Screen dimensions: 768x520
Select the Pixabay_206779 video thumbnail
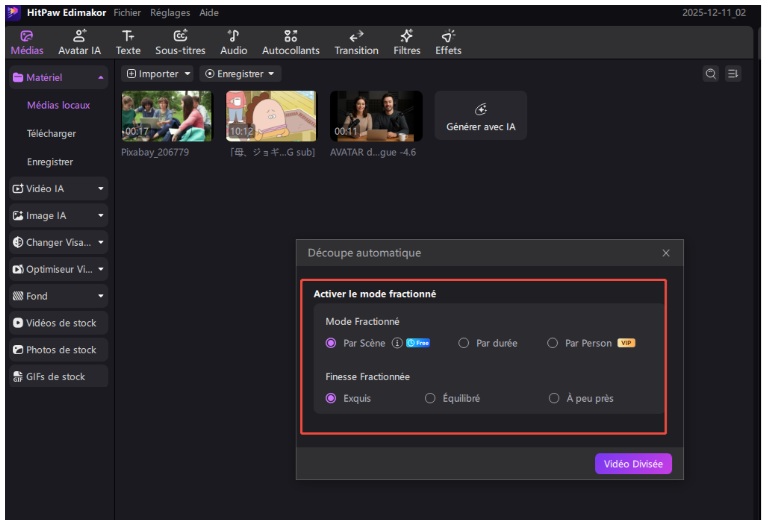(166, 115)
